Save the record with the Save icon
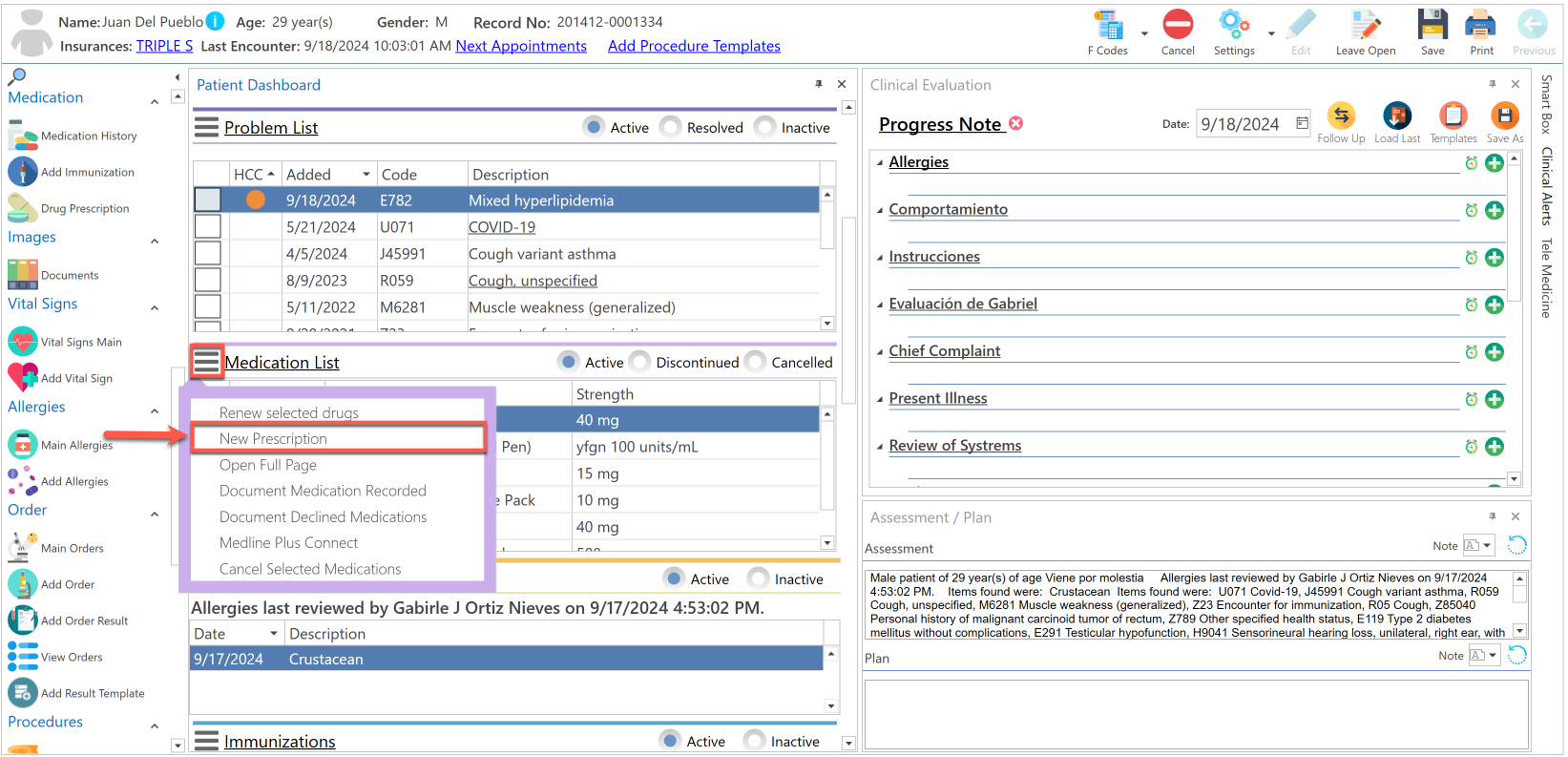 pyautogui.click(x=1432, y=25)
